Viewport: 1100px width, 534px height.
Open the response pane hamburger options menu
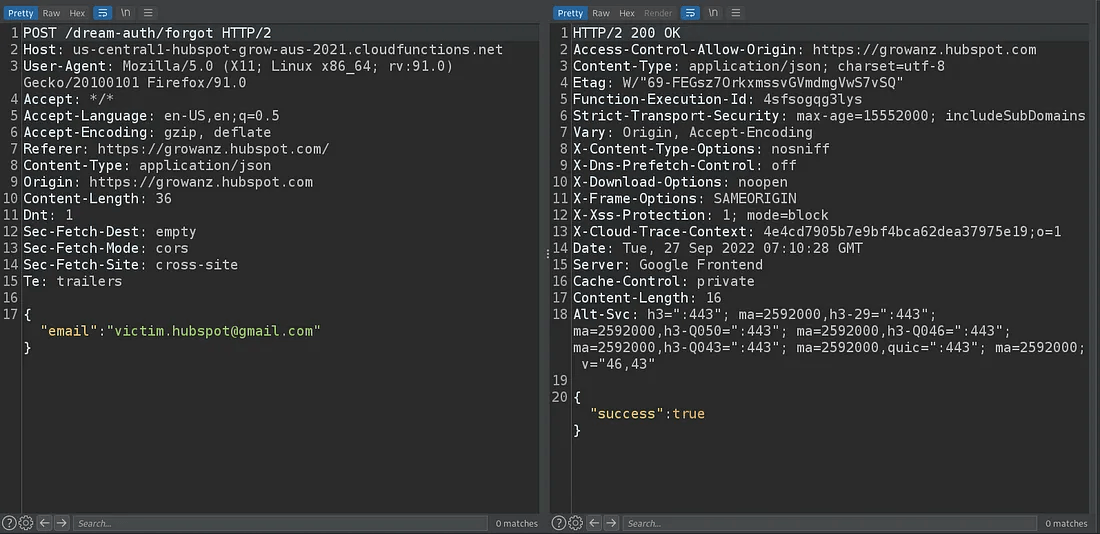pyautogui.click(x=735, y=13)
